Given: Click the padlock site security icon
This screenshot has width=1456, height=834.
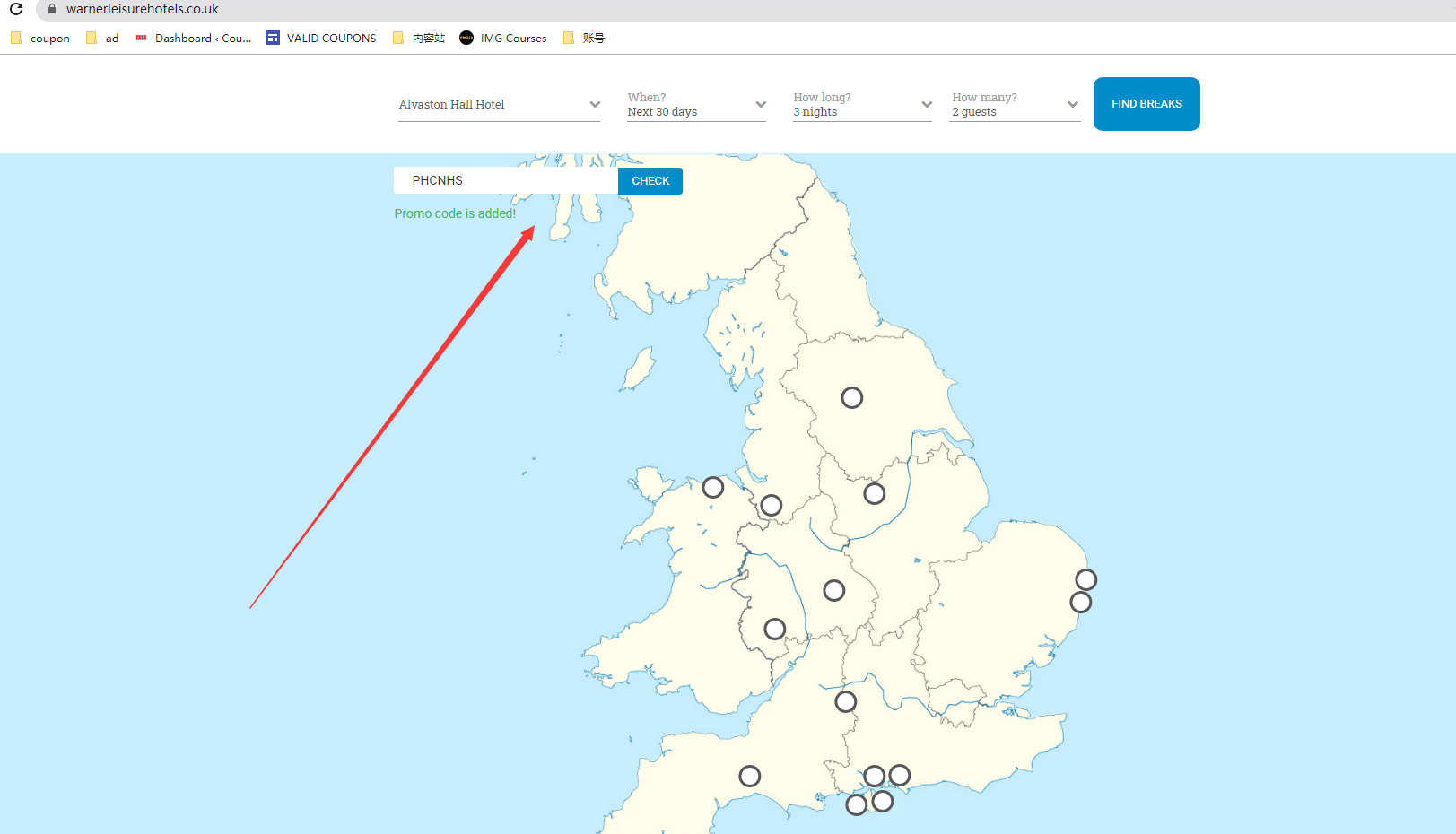Looking at the screenshot, I should (x=52, y=9).
